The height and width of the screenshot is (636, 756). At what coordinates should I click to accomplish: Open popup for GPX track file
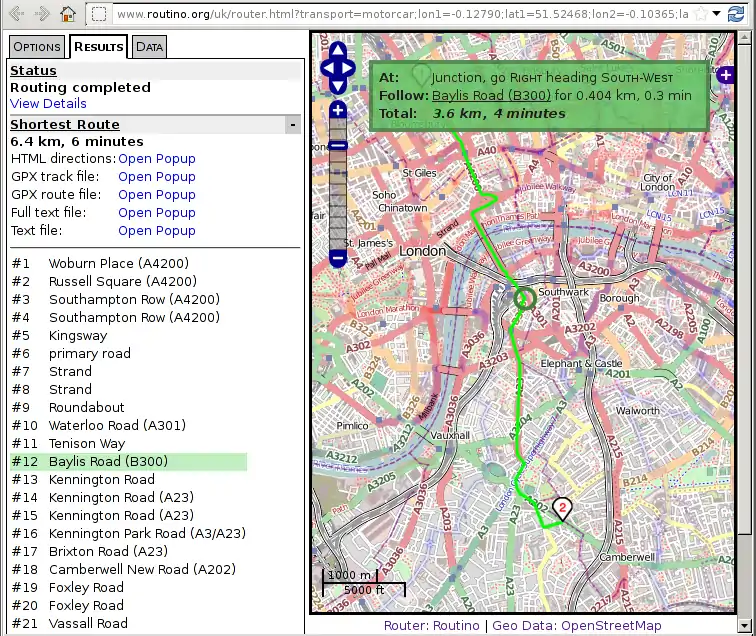pyautogui.click(x=156, y=177)
